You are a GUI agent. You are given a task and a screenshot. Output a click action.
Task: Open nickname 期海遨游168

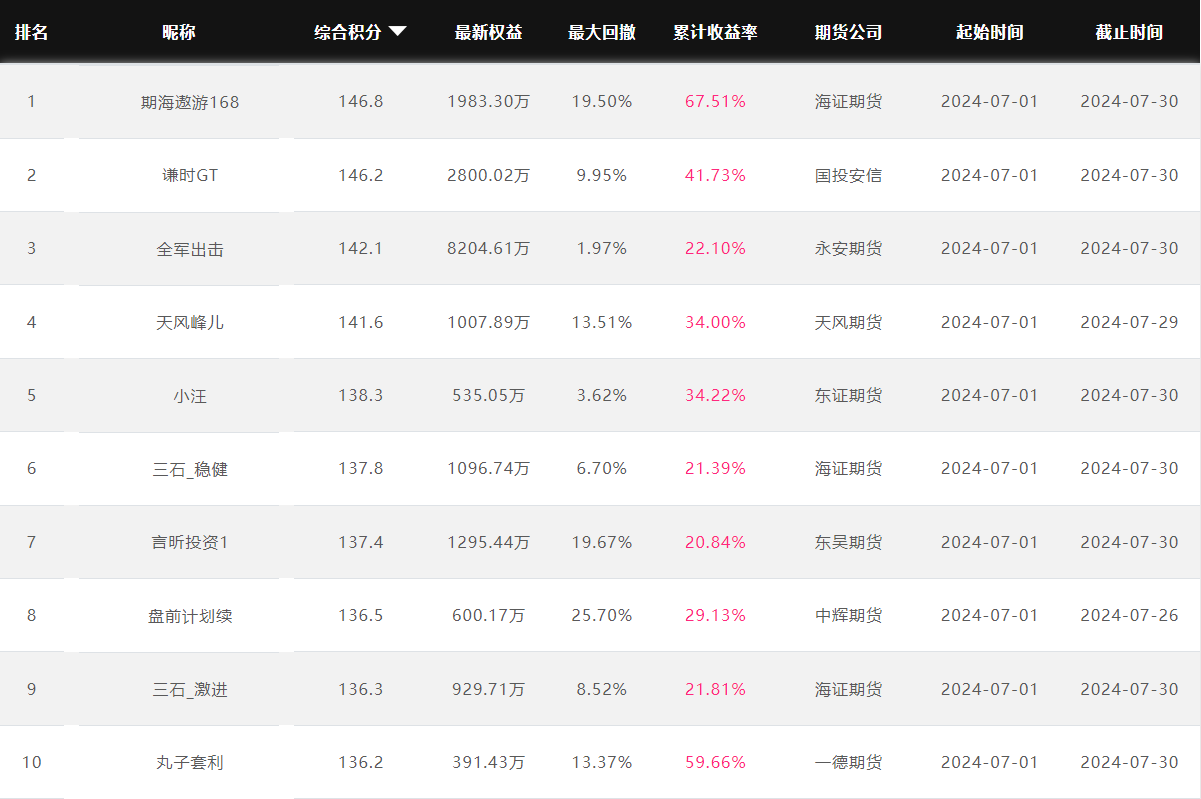click(190, 102)
